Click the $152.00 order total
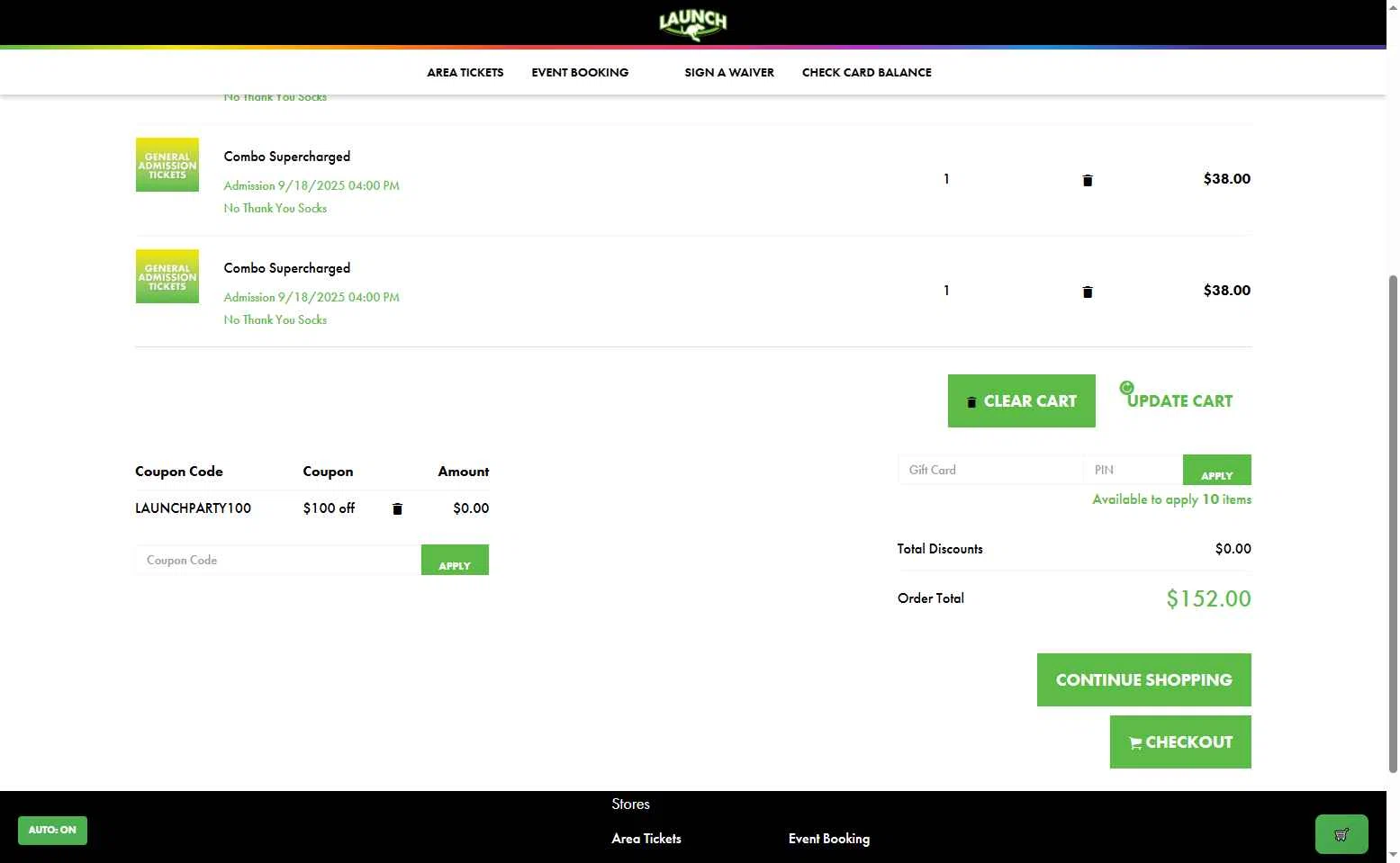 coord(1208,598)
